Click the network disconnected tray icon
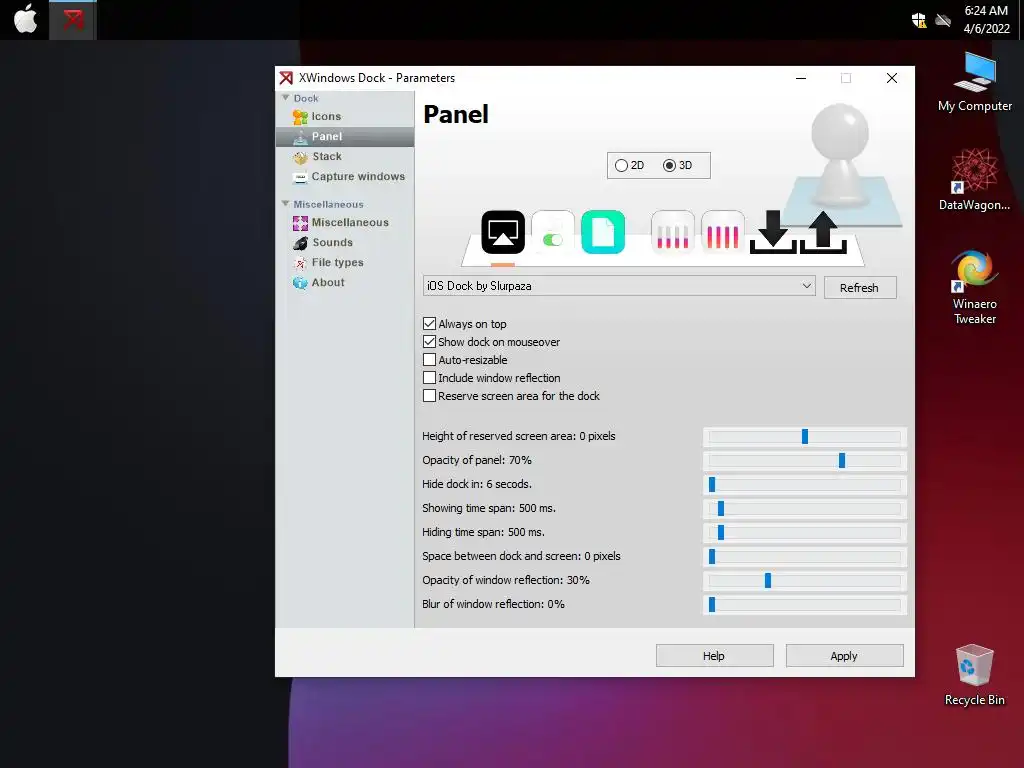 (943, 20)
